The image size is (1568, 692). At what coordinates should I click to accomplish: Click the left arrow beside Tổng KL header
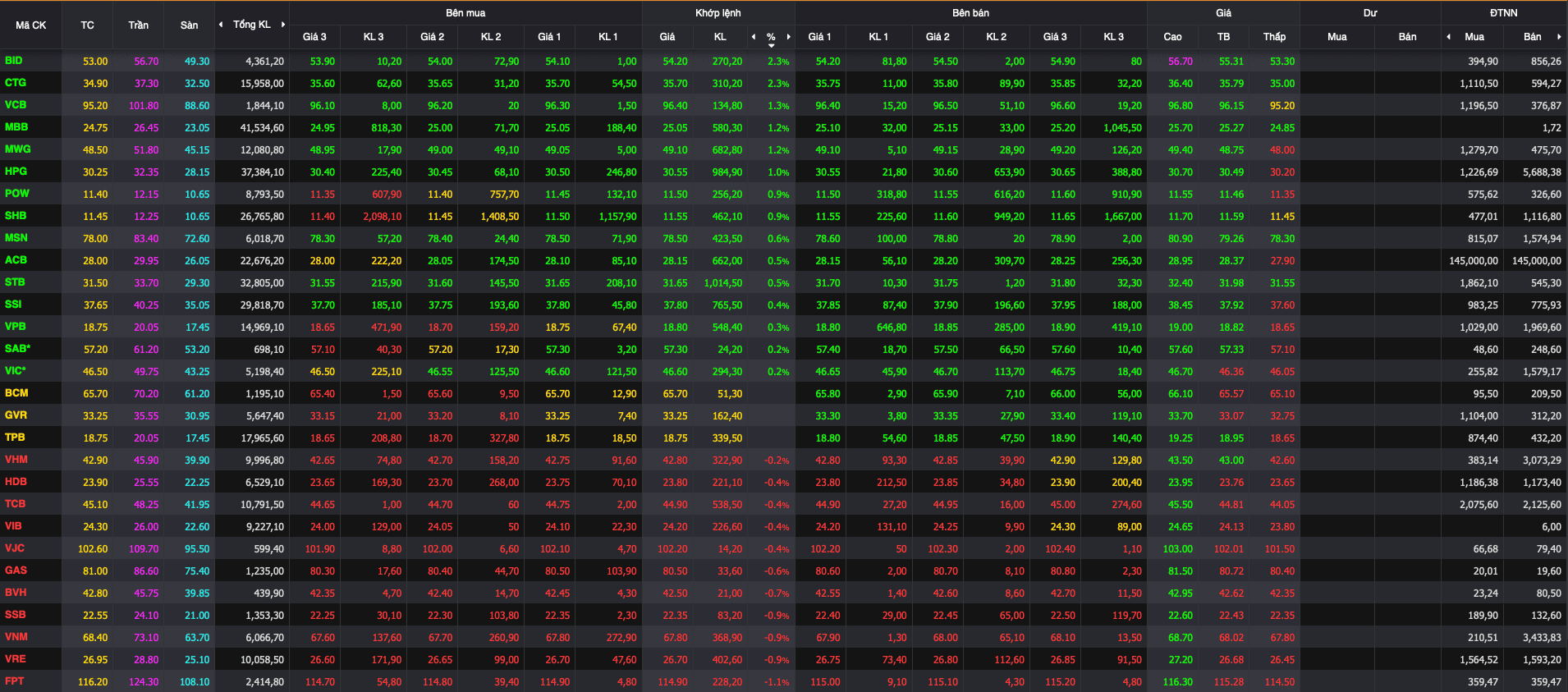(220, 25)
